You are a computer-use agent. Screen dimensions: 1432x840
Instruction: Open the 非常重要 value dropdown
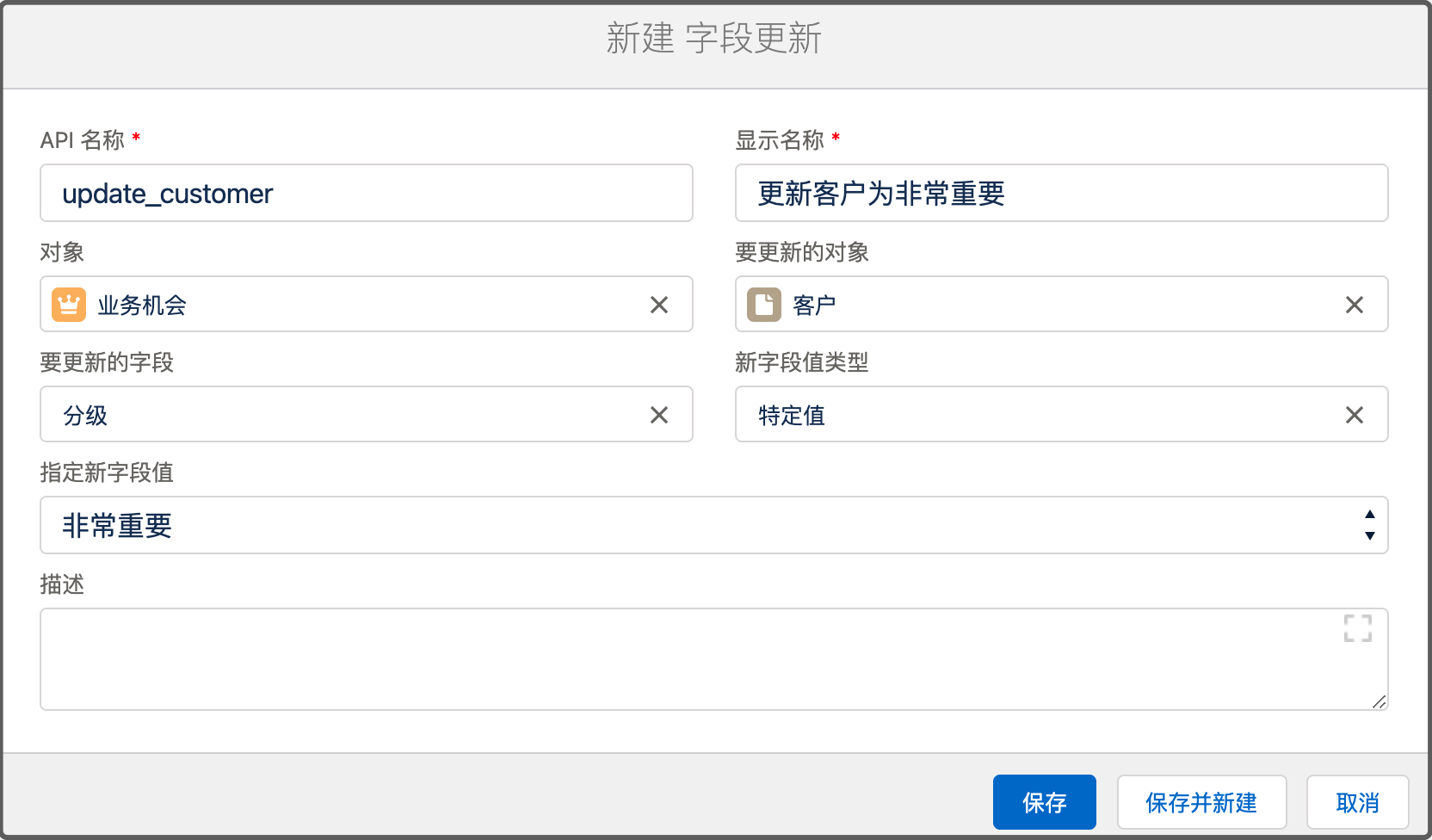(713, 525)
